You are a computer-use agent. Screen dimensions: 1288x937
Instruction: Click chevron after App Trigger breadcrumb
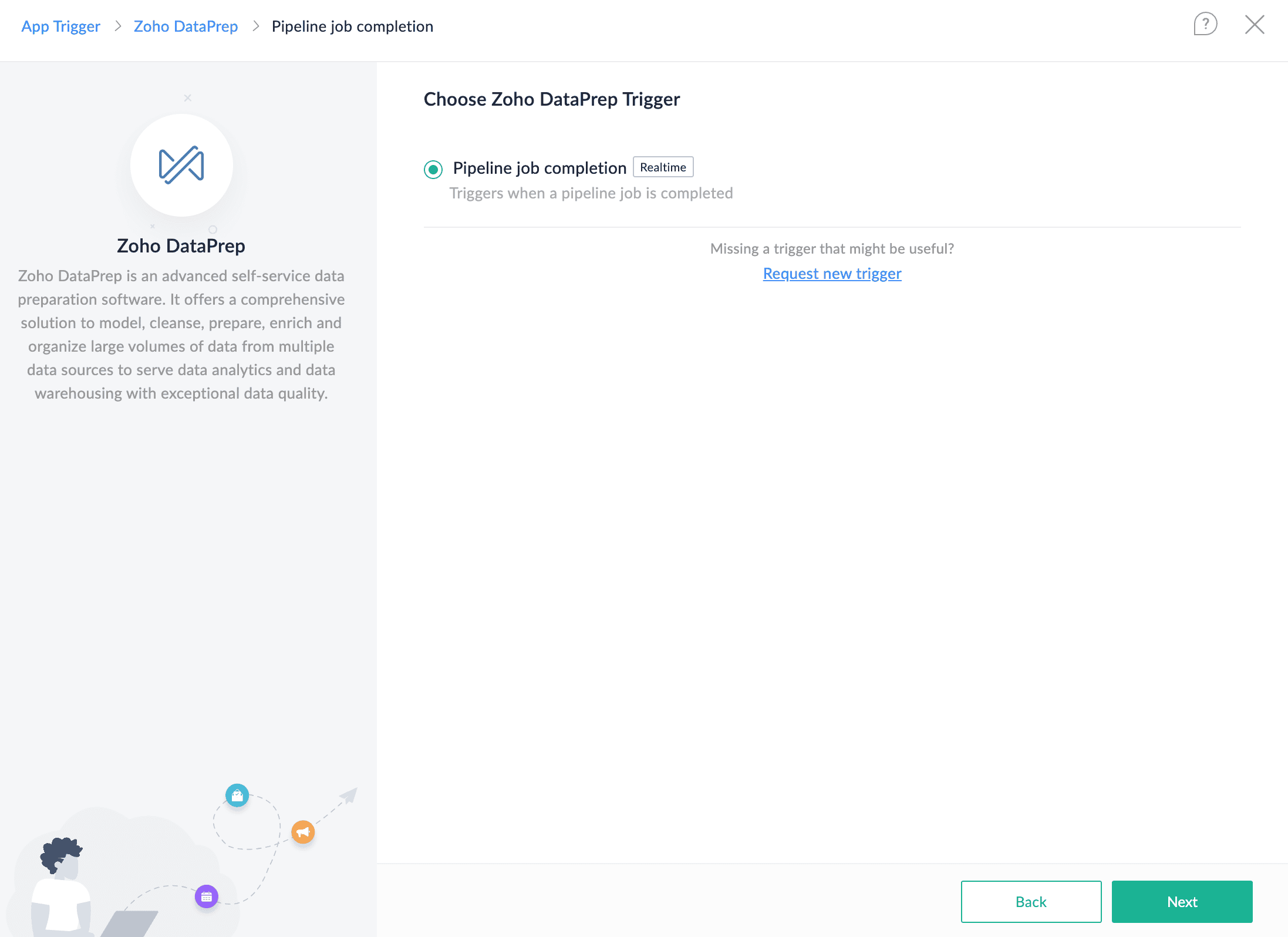117,26
